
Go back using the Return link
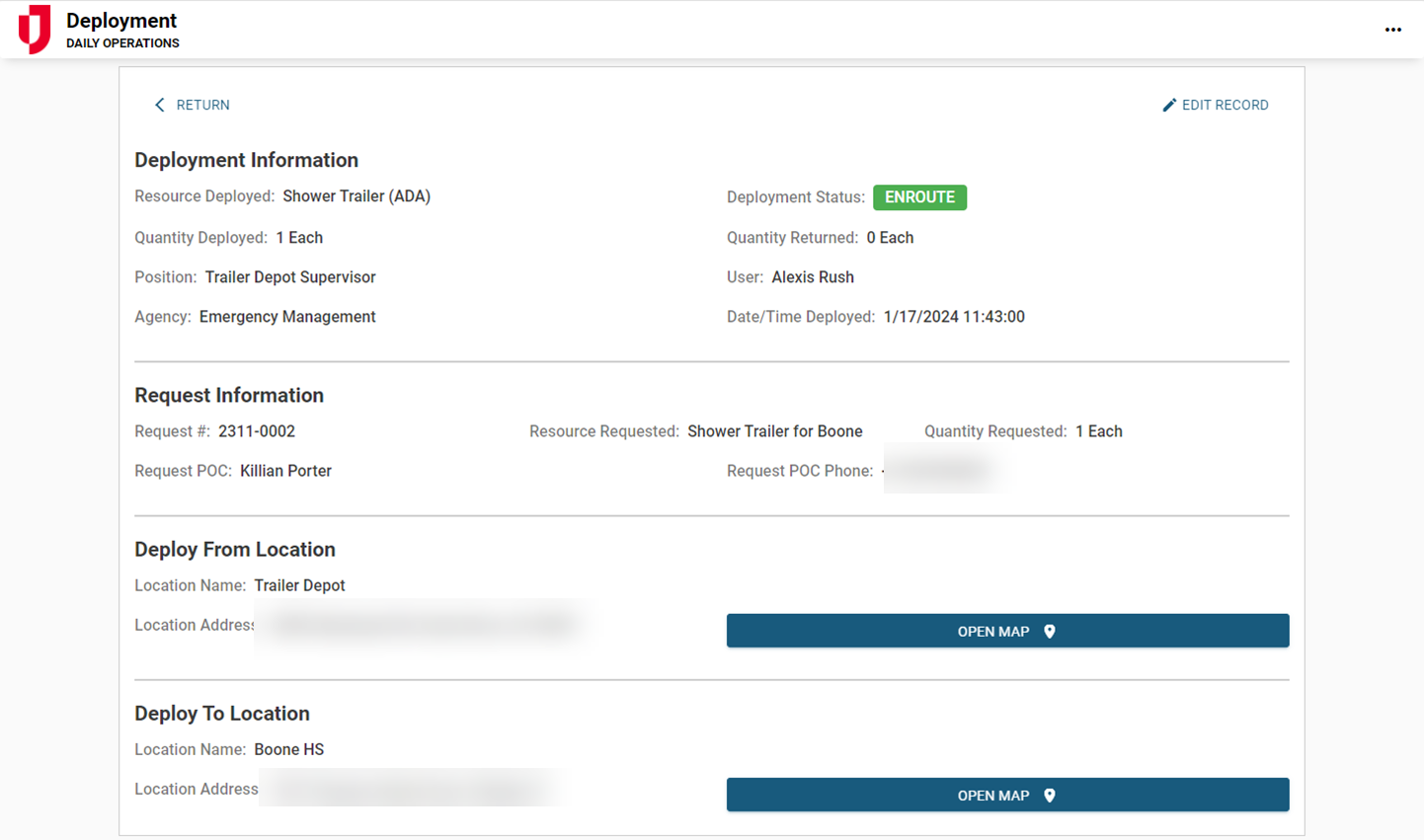point(202,105)
